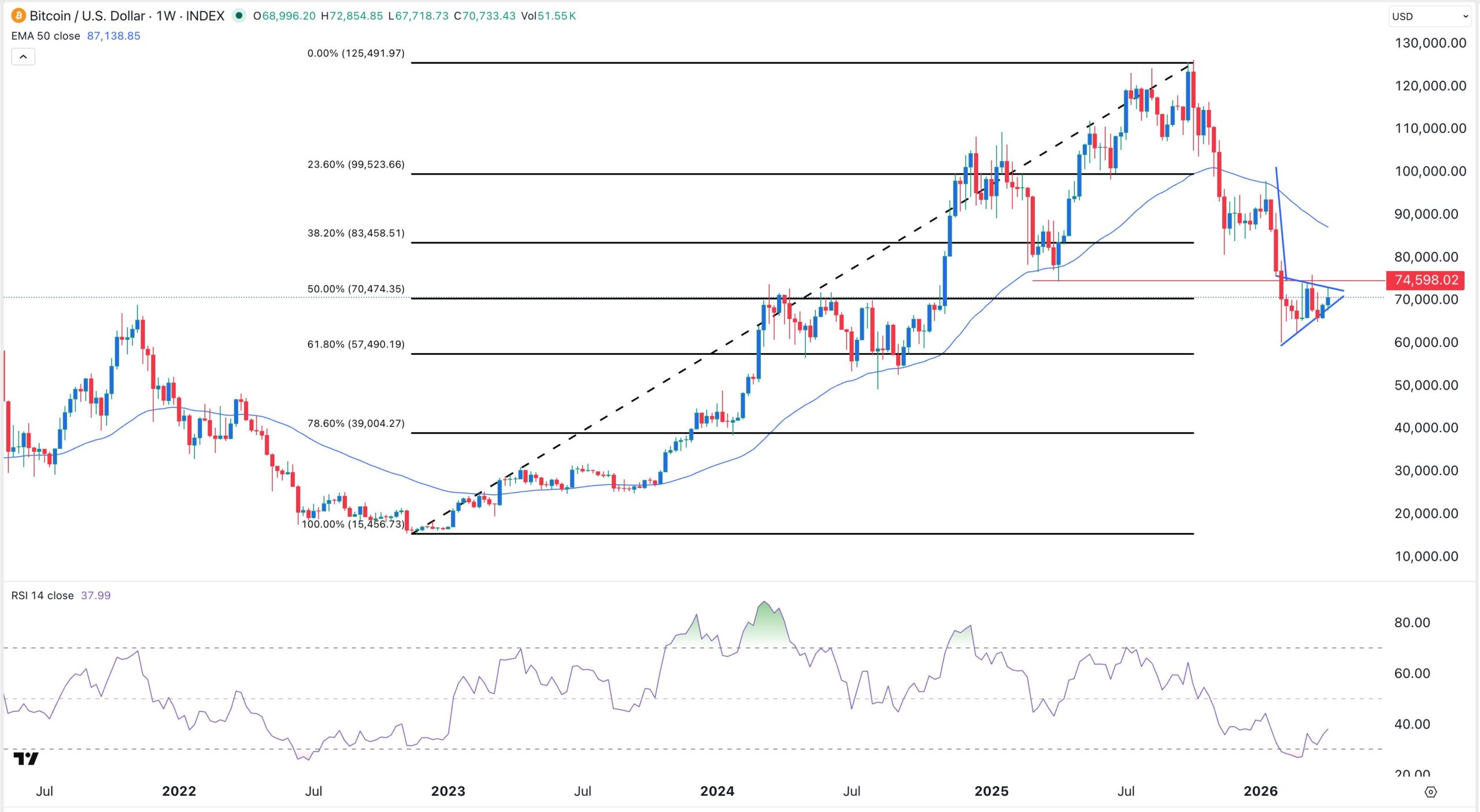Click the close price C70,733.43
1480x812 pixels.
[484, 16]
